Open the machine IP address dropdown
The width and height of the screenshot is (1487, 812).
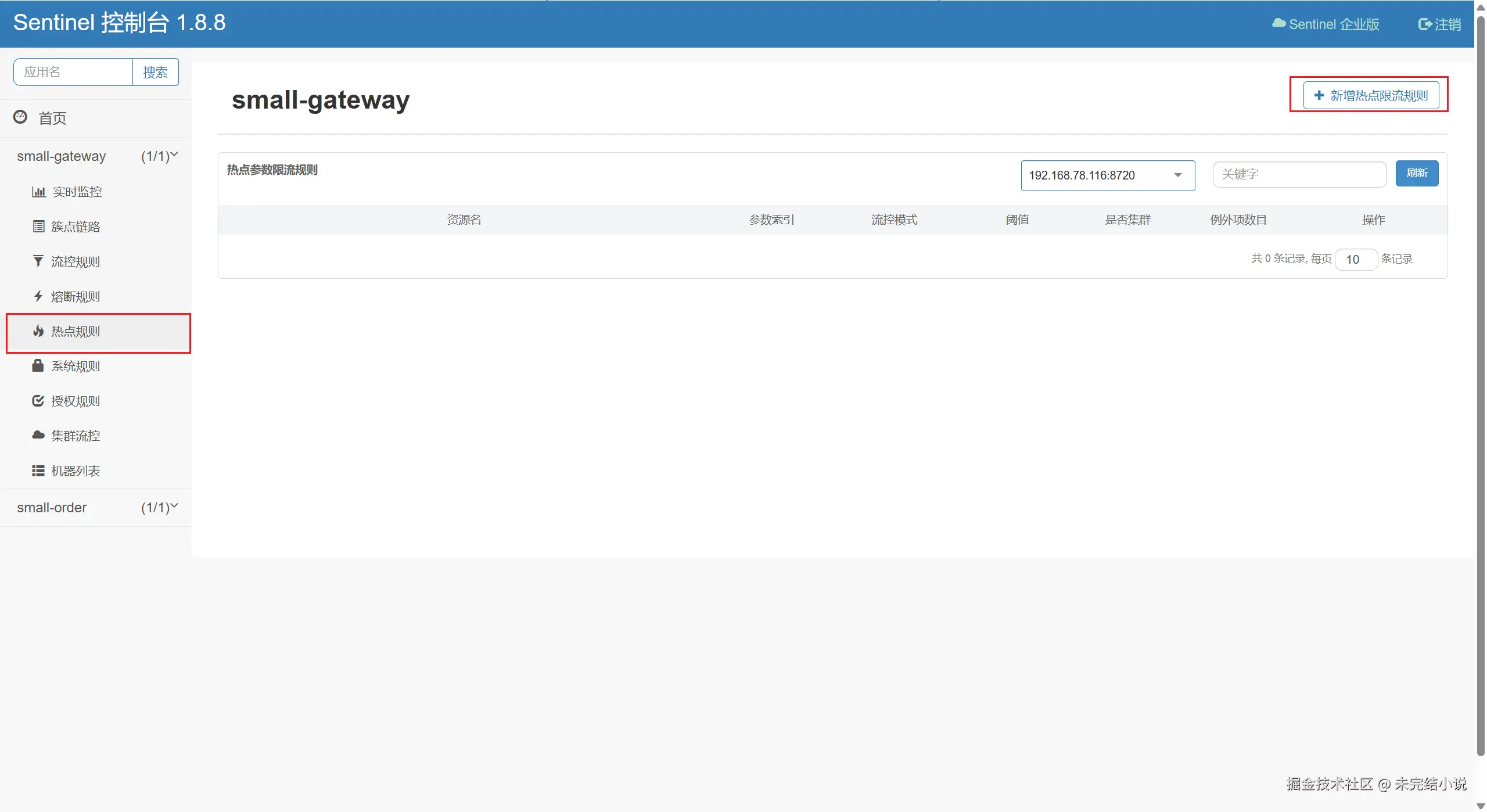coord(1107,175)
